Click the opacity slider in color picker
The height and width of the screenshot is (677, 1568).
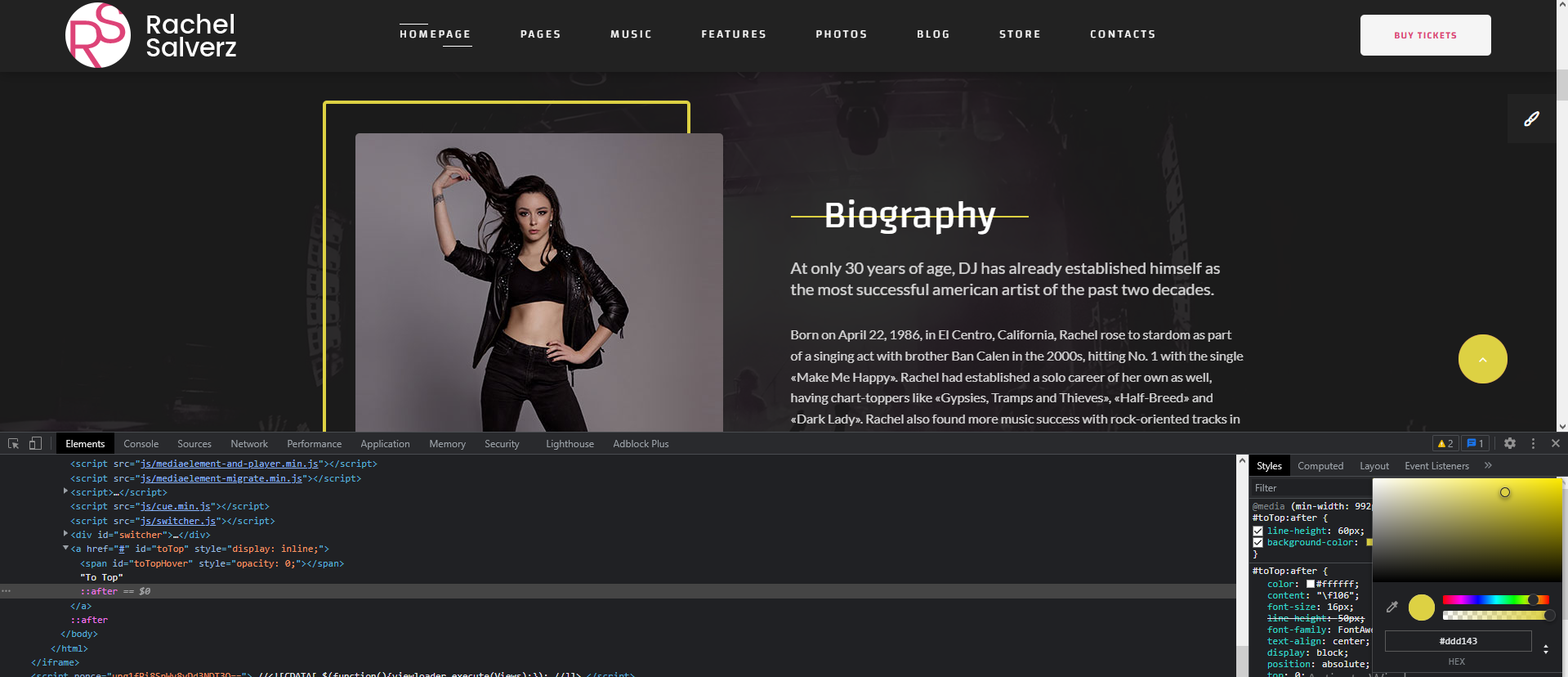[1495, 615]
